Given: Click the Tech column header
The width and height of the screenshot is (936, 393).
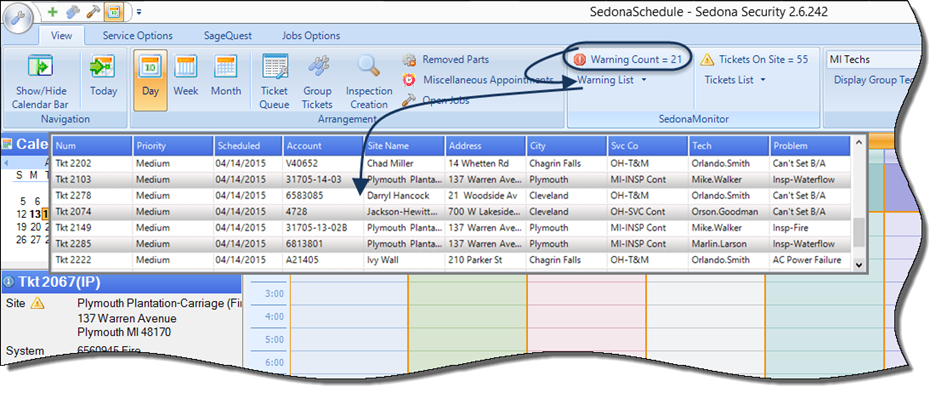Looking at the screenshot, I should coord(728,146).
